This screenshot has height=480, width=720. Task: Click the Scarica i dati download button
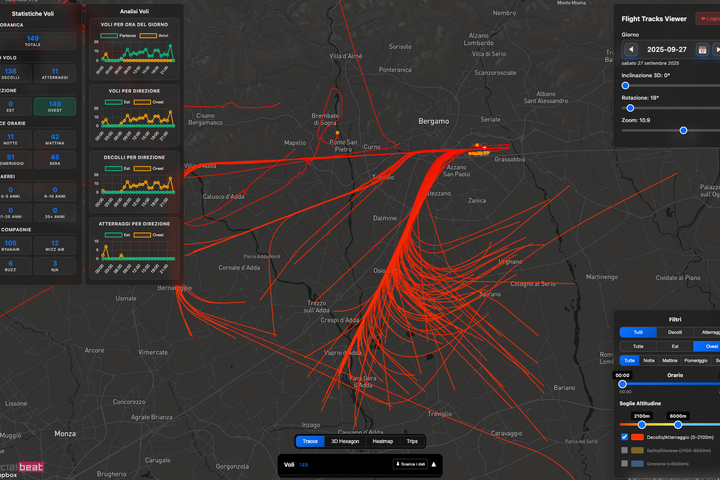coord(411,464)
